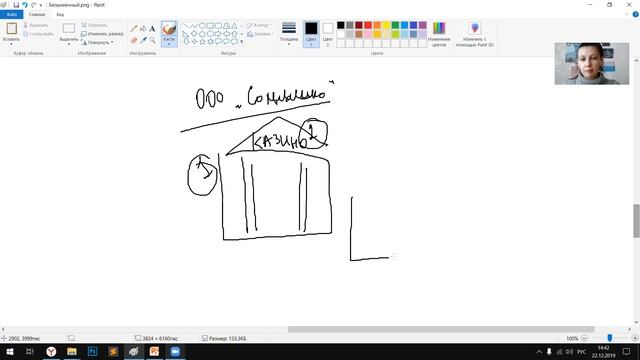Select Color 1 foreground box
This screenshot has width=640, height=360.
[x=311, y=34]
